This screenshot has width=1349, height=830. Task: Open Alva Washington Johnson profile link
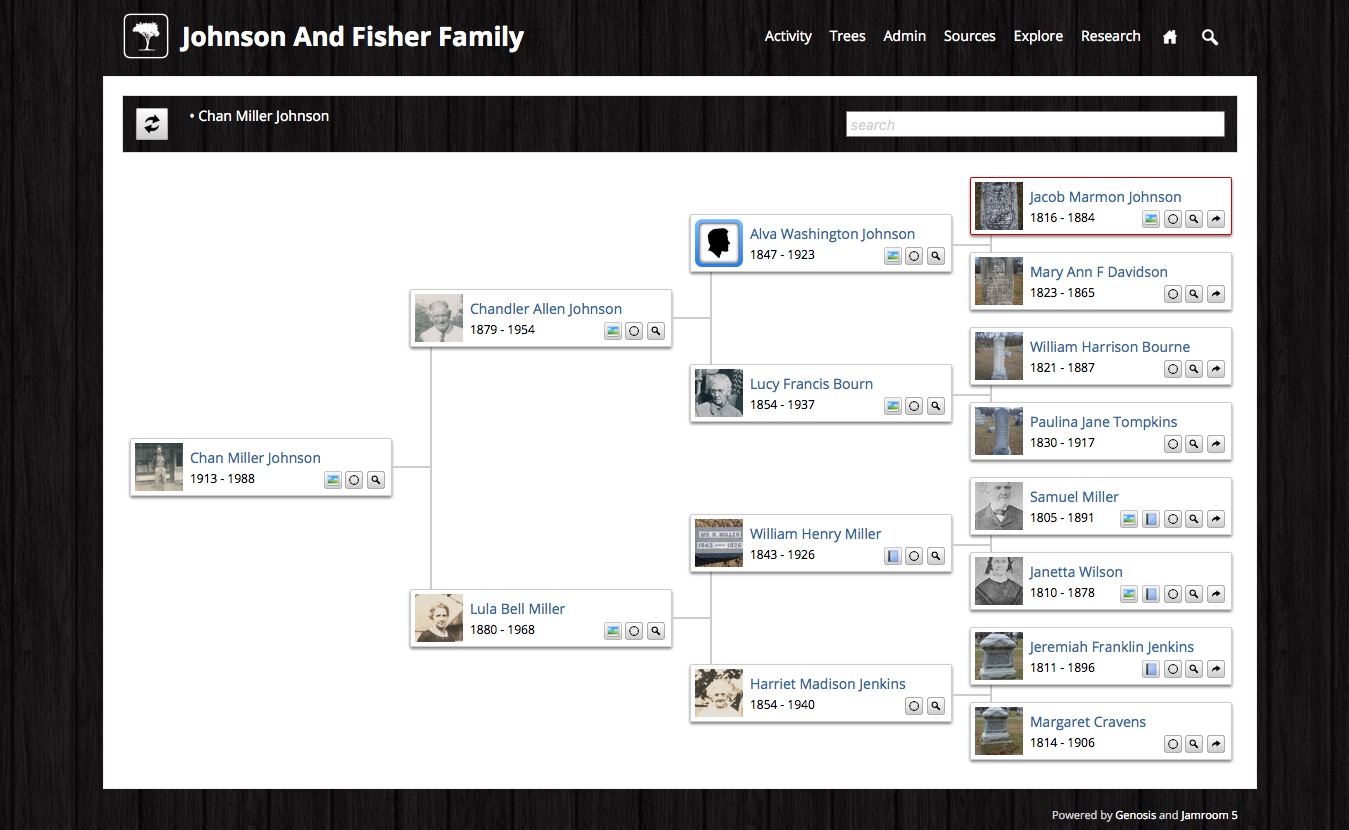tap(832, 234)
